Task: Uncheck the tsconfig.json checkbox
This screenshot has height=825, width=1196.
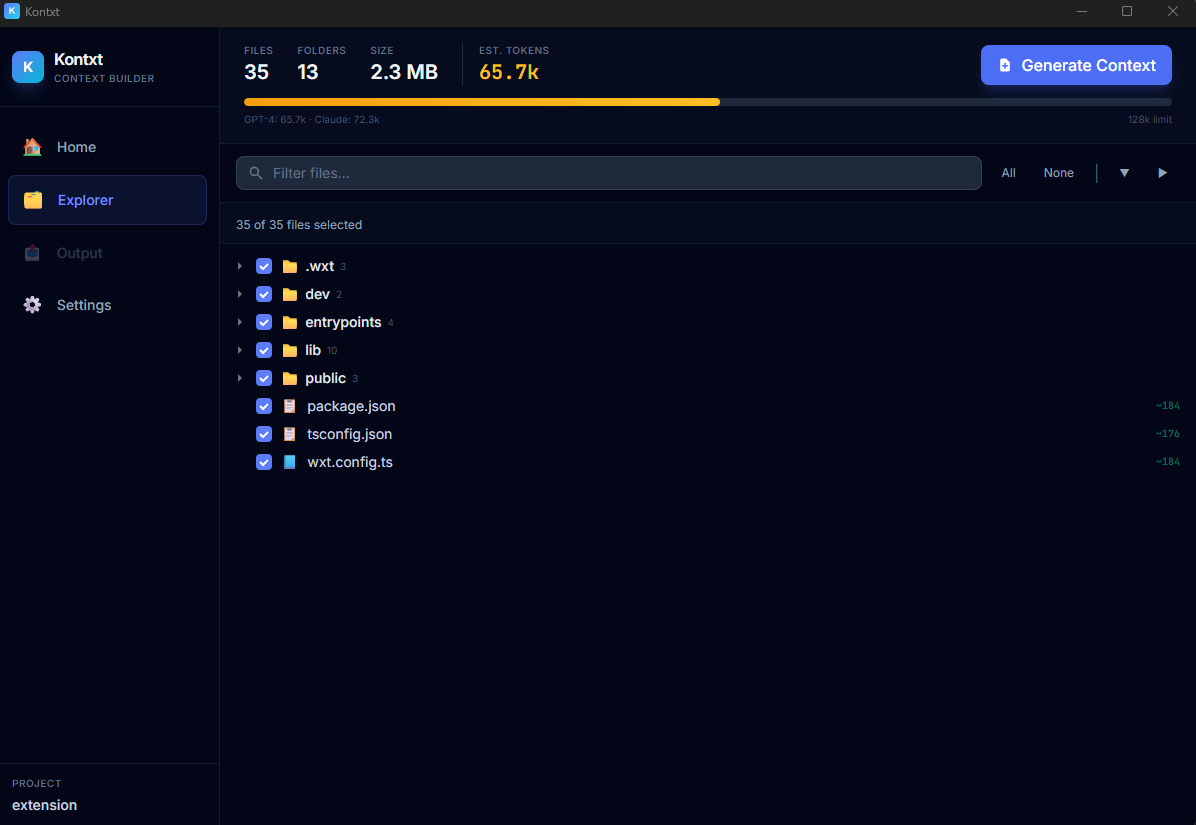Action: tap(264, 434)
